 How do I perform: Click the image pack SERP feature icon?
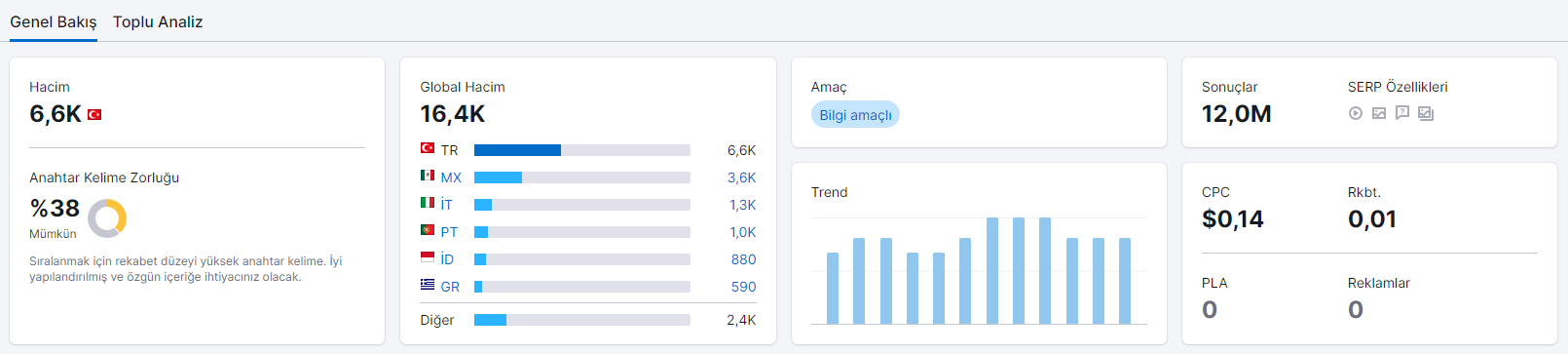pyautogui.click(x=1426, y=113)
